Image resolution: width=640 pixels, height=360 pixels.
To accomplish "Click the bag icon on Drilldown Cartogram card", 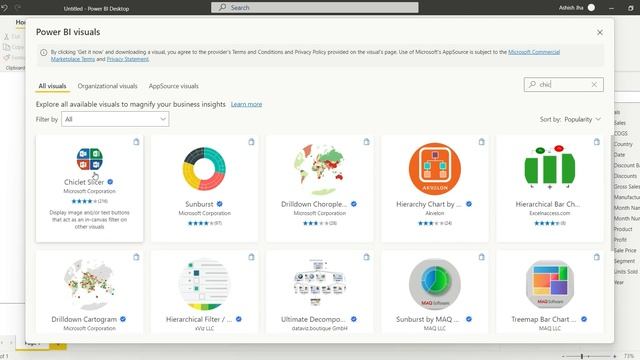I will (136, 257).
